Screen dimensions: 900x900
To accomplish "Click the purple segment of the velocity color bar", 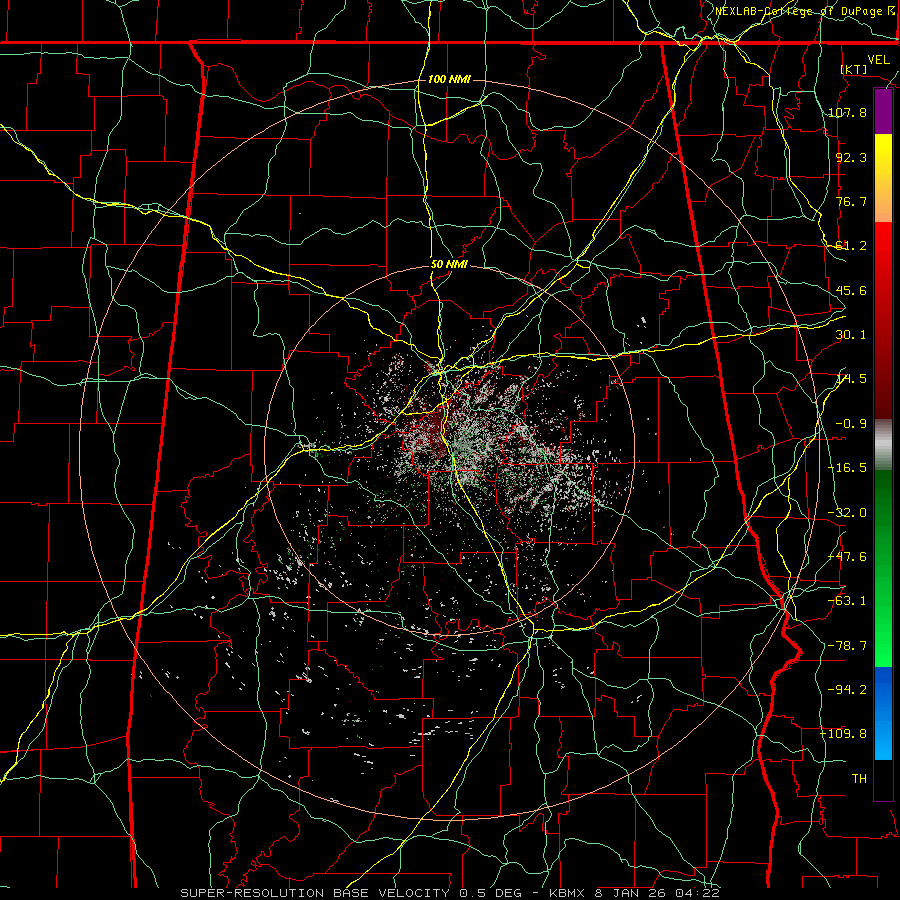I will point(883,112).
